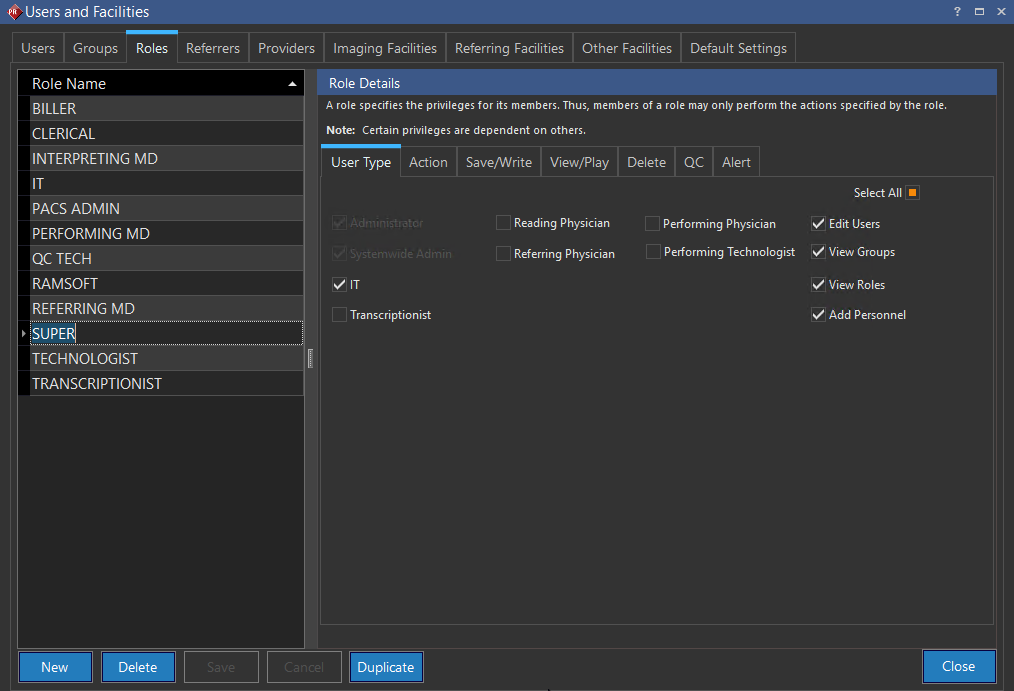Open the Save/Write privileges tab

click(499, 162)
